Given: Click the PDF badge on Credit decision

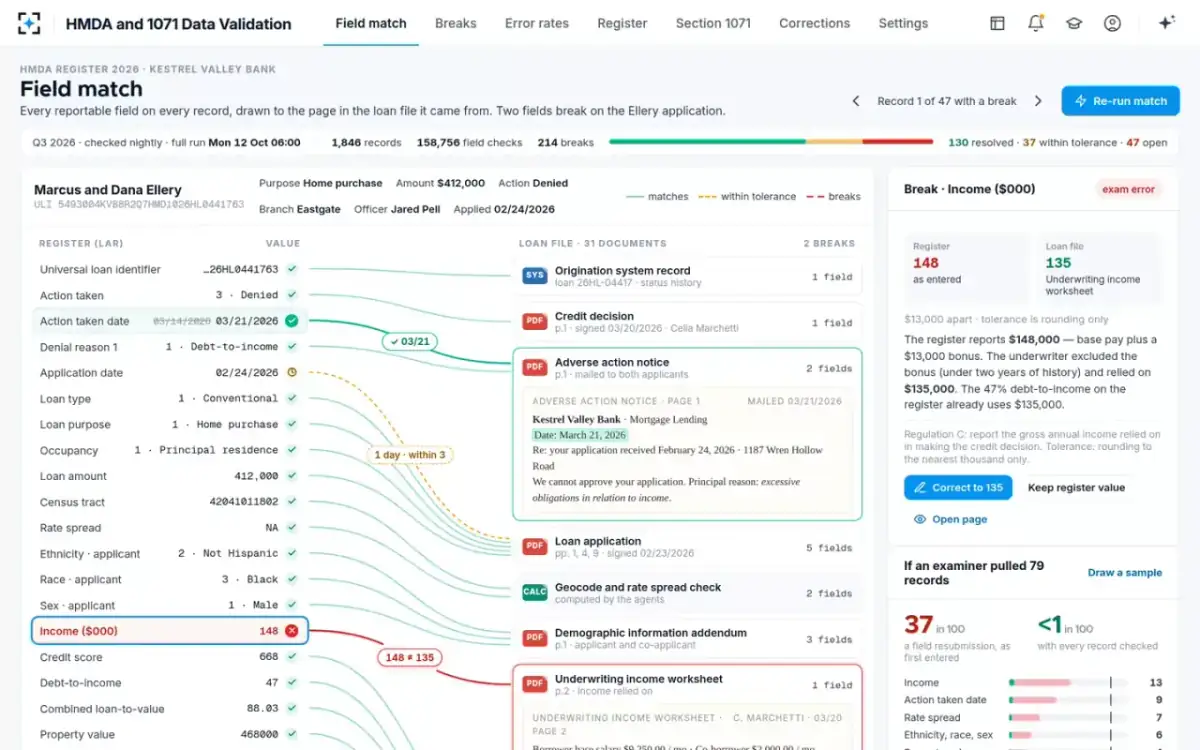Looking at the screenshot, I should click(534, 322).
